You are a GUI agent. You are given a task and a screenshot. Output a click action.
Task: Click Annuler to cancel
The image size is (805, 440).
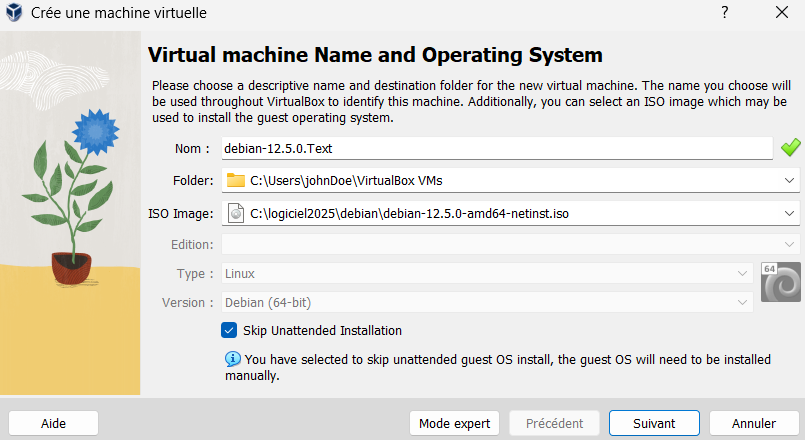[x=754, y=424]
